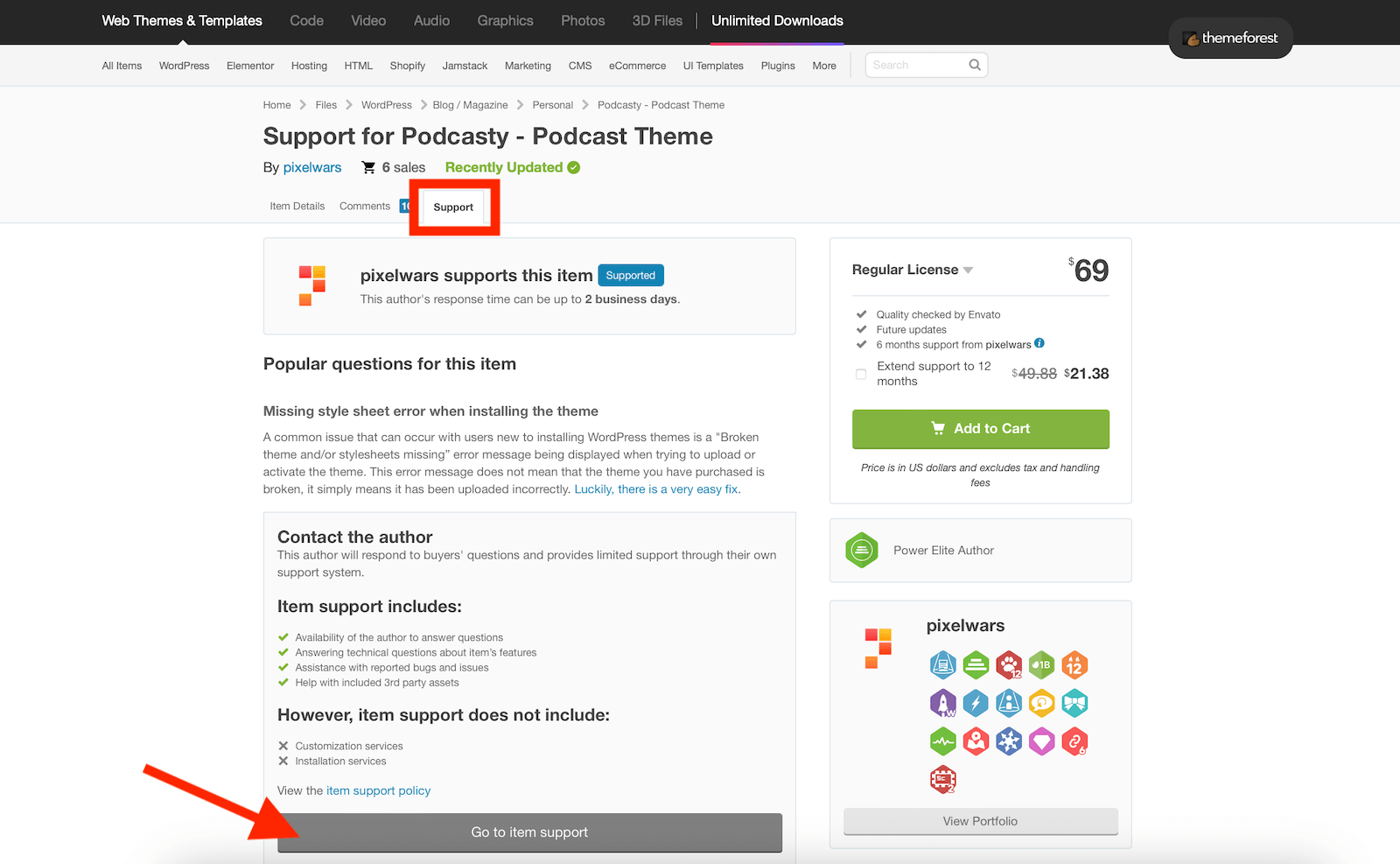Open Web Themes & Templates in the top bar
The image size is (1400, 864).
point(182,21)
